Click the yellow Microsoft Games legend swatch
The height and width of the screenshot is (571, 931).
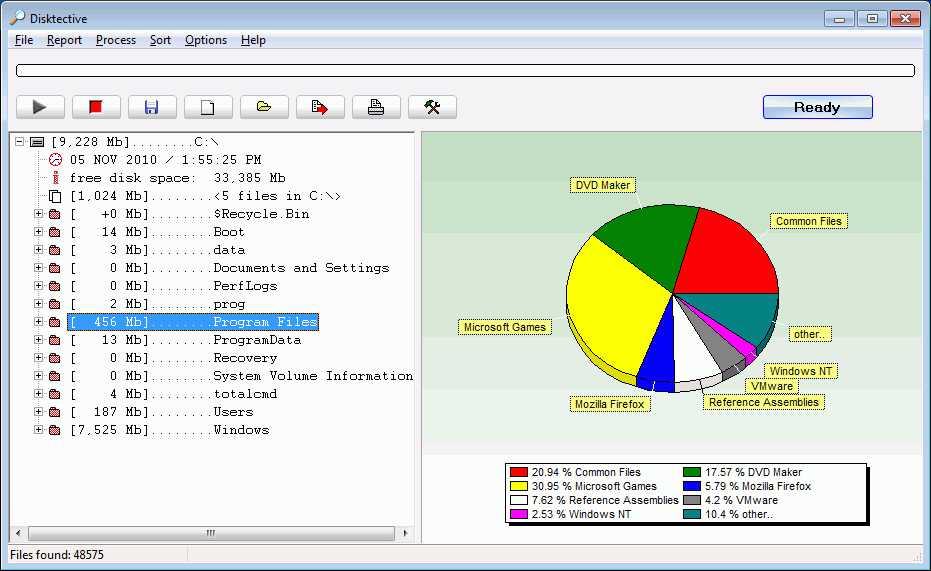pos(518,486)
